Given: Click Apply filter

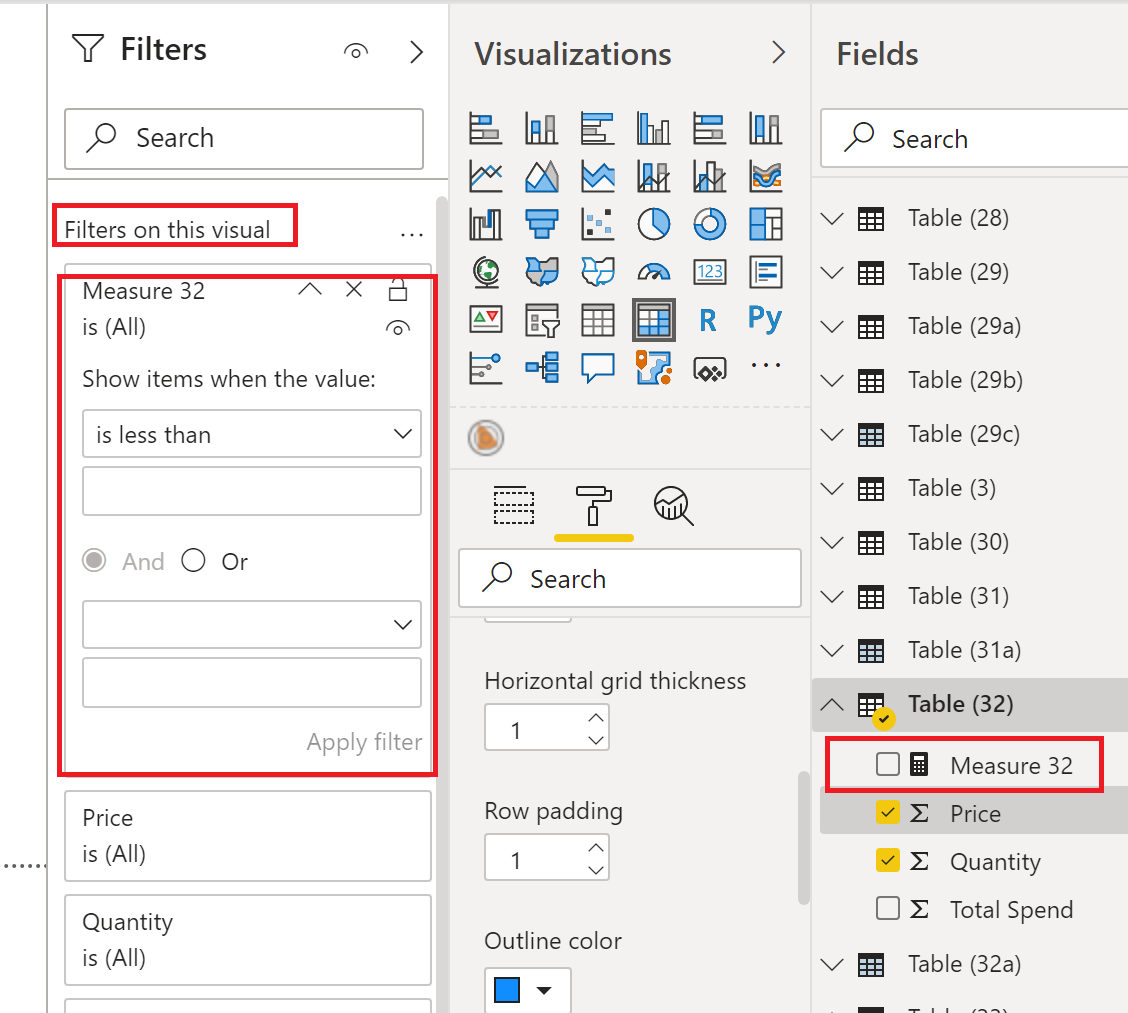Looking at the screenshot, I should (364, 742).
